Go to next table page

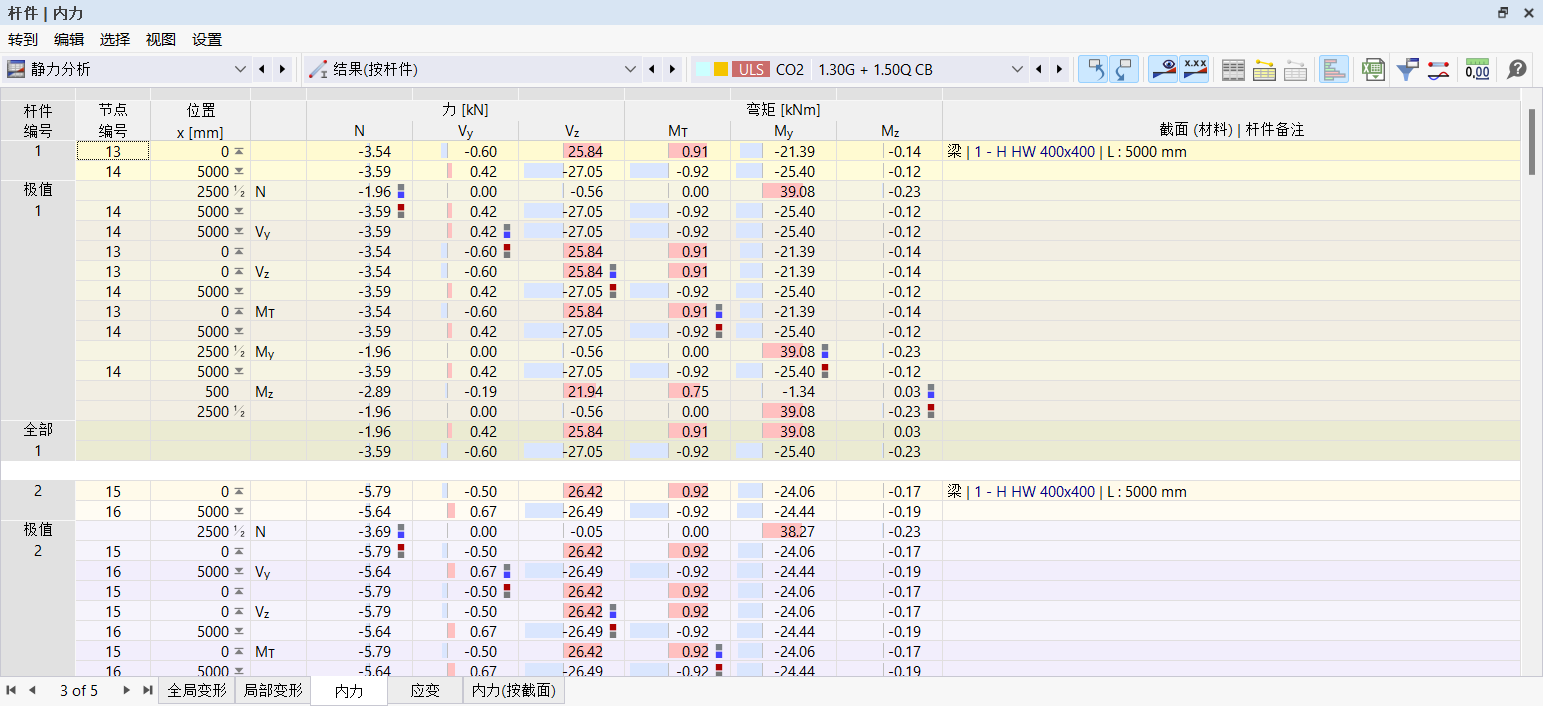tap(126, 691)
